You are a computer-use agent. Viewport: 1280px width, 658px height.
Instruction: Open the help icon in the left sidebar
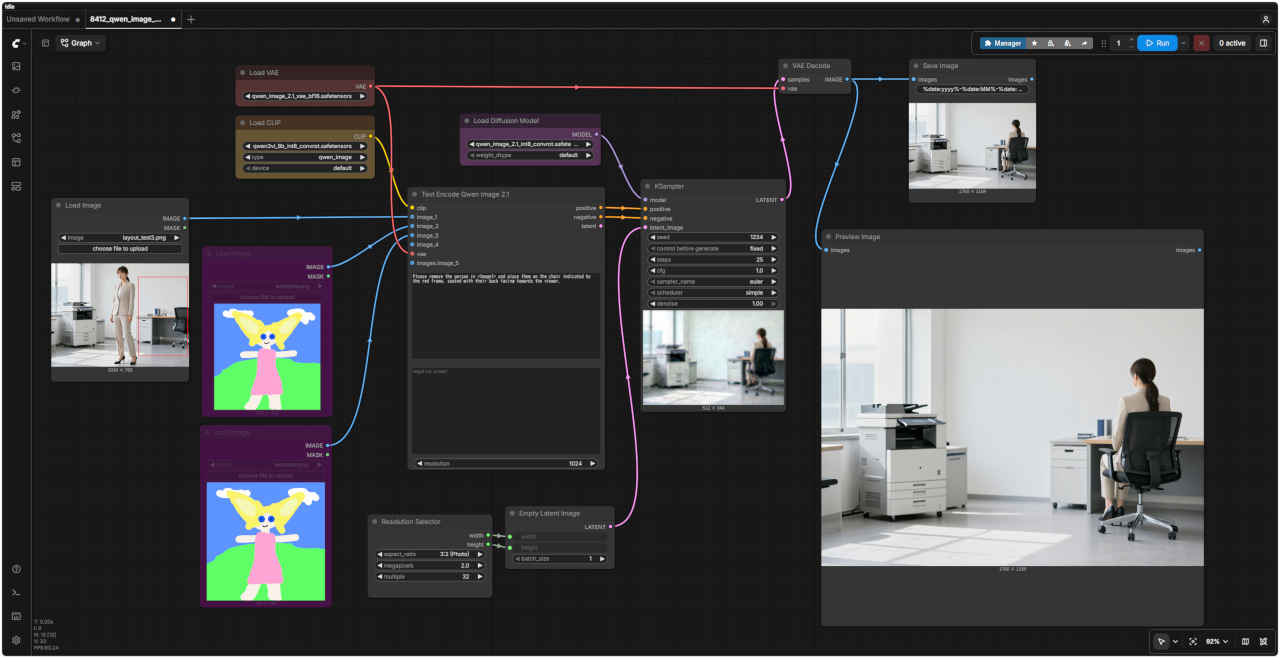(x=16, y=569)
